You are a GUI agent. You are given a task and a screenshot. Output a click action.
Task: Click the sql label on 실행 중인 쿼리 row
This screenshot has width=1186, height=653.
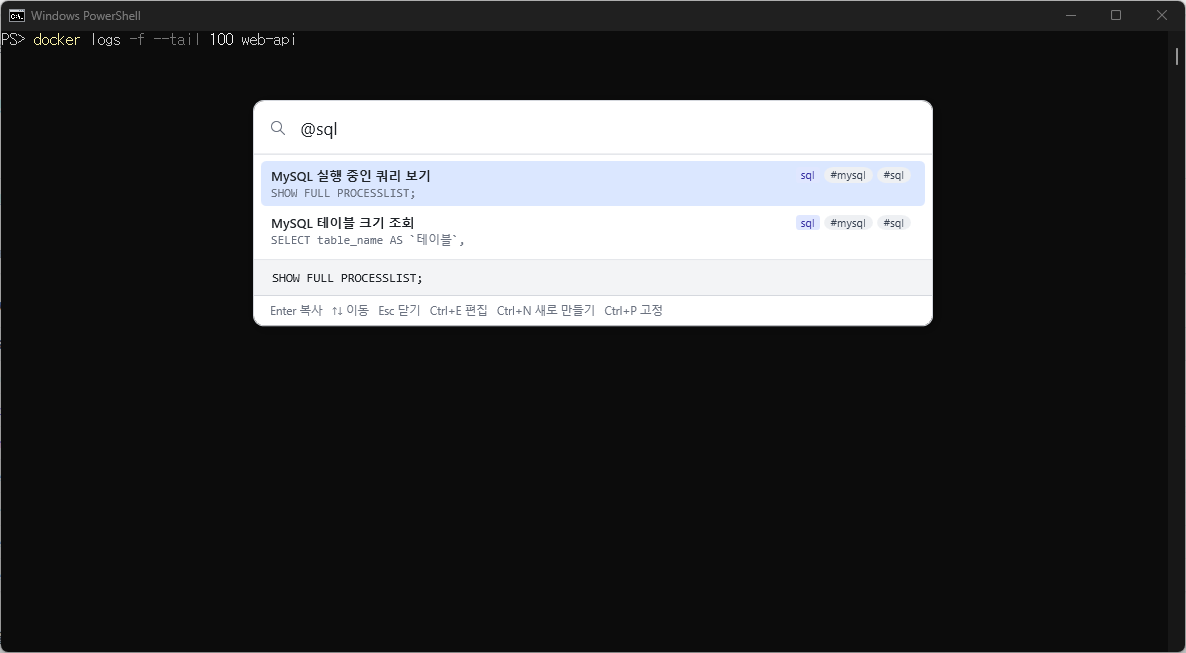pos(807,176)
